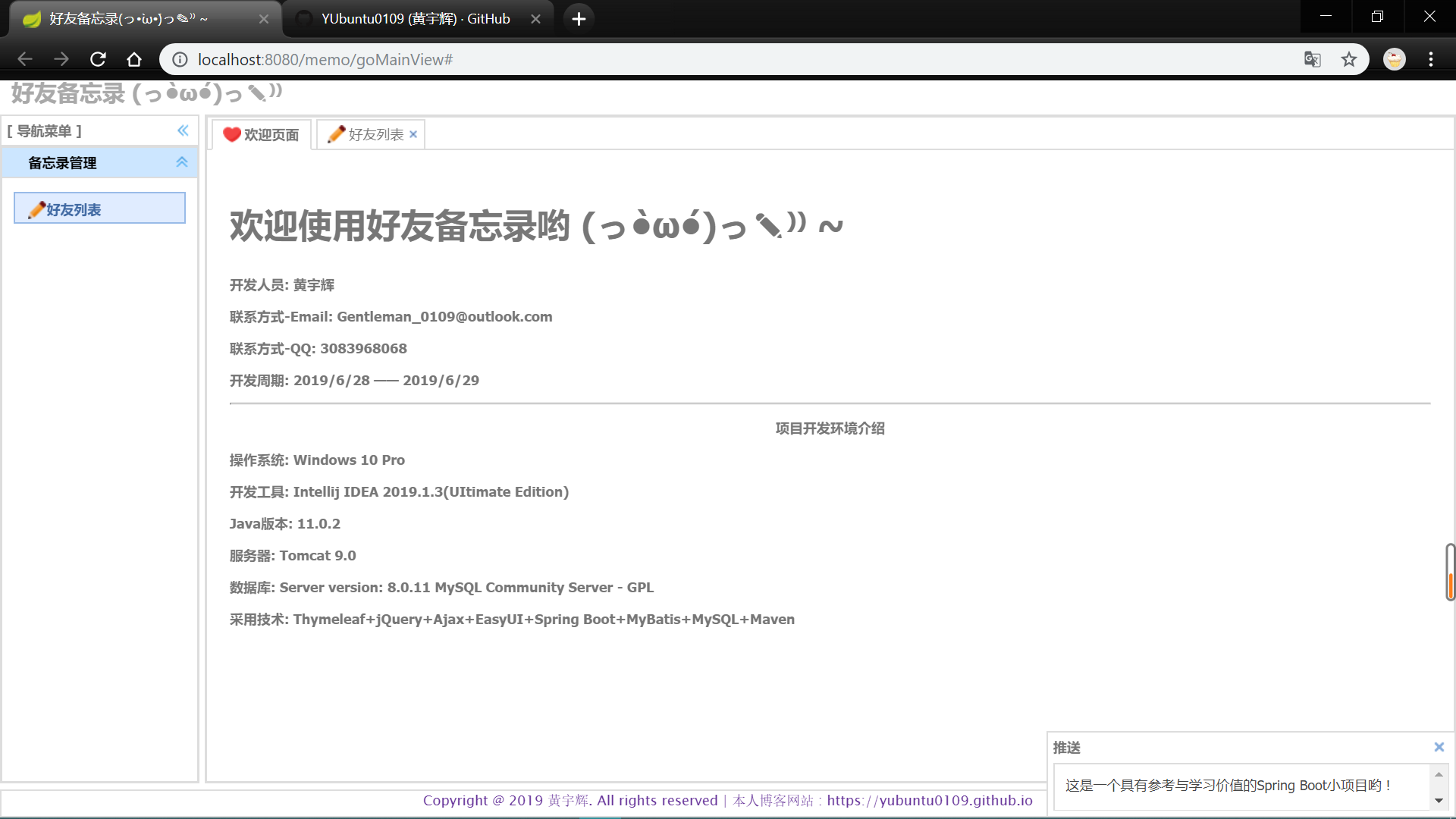Click the site information icon

(180, 59)
